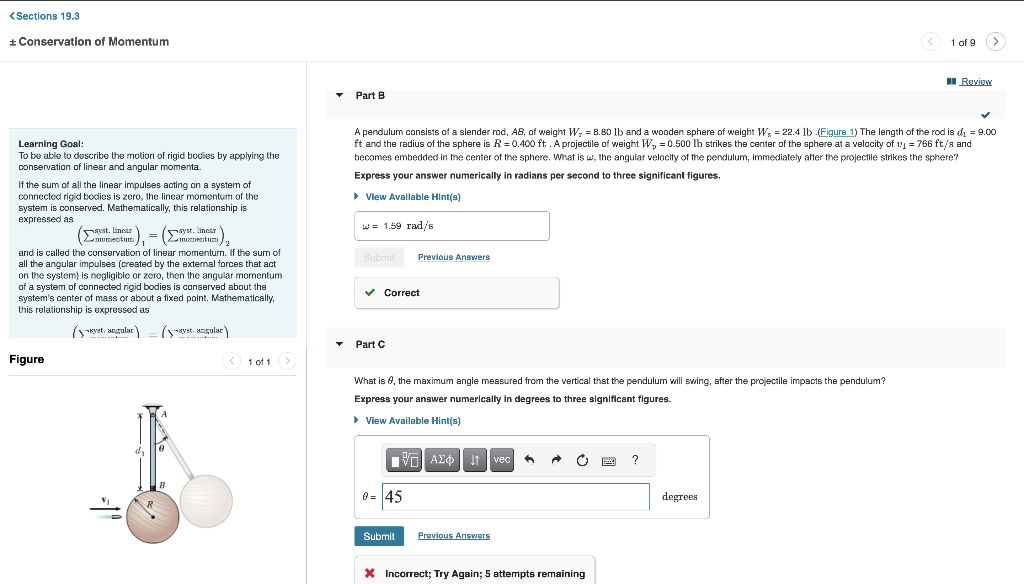Undo the last answer edit

529,460
